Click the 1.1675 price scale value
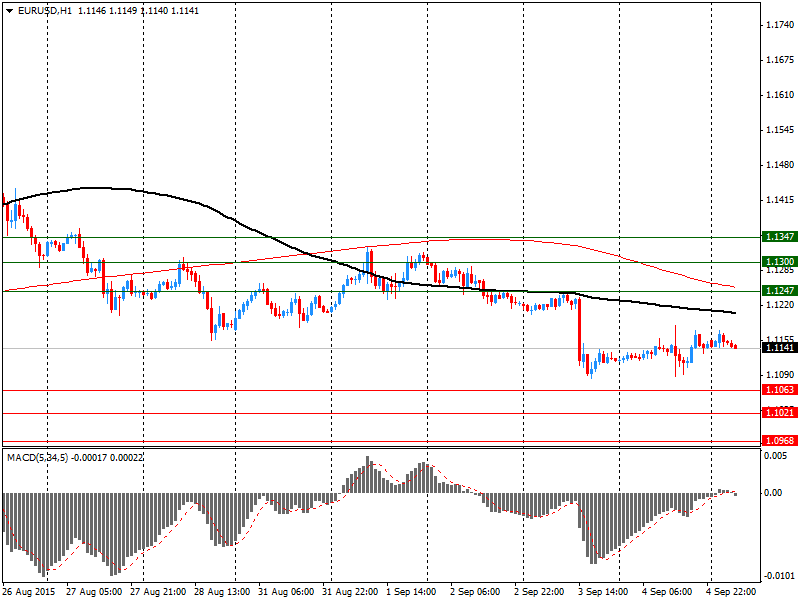 781,60
